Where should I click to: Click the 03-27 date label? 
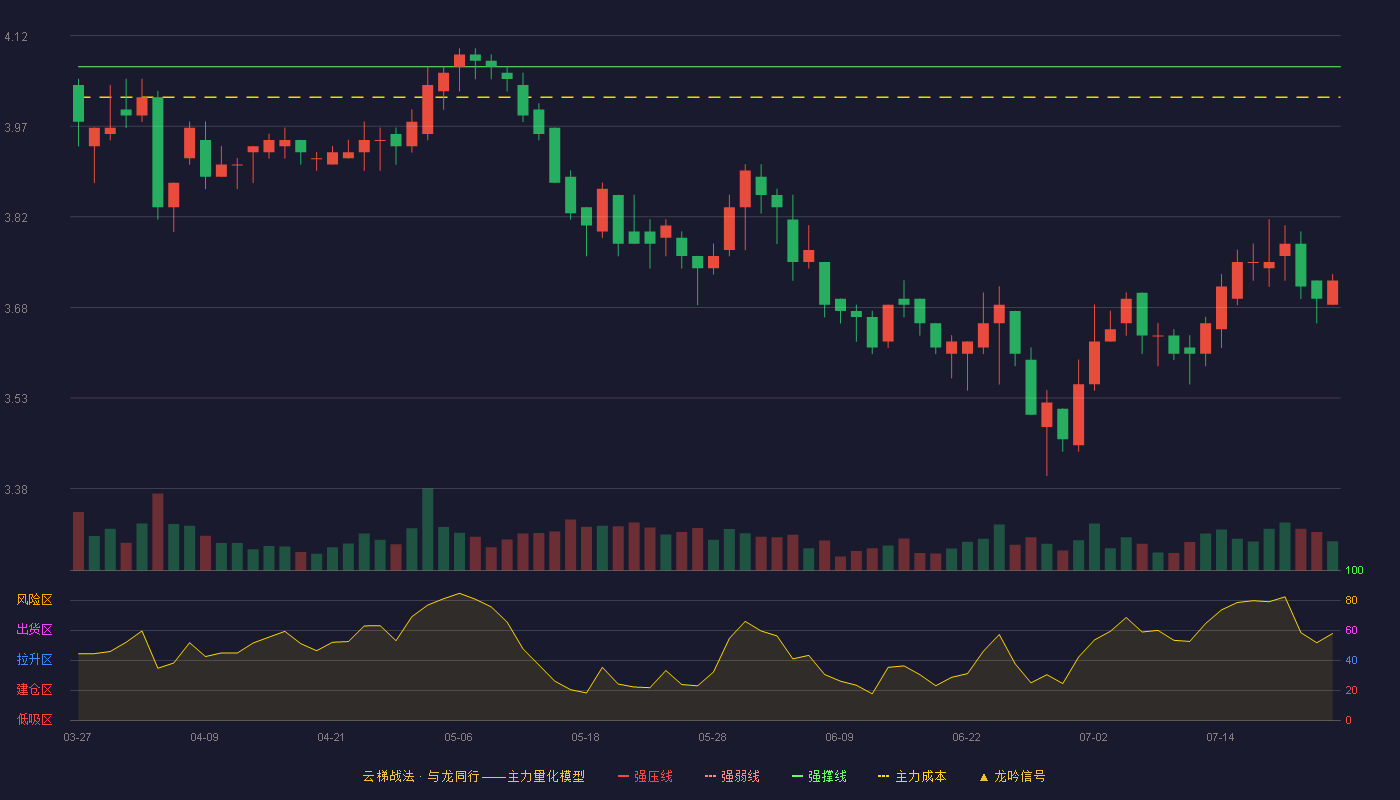point(77,737)
